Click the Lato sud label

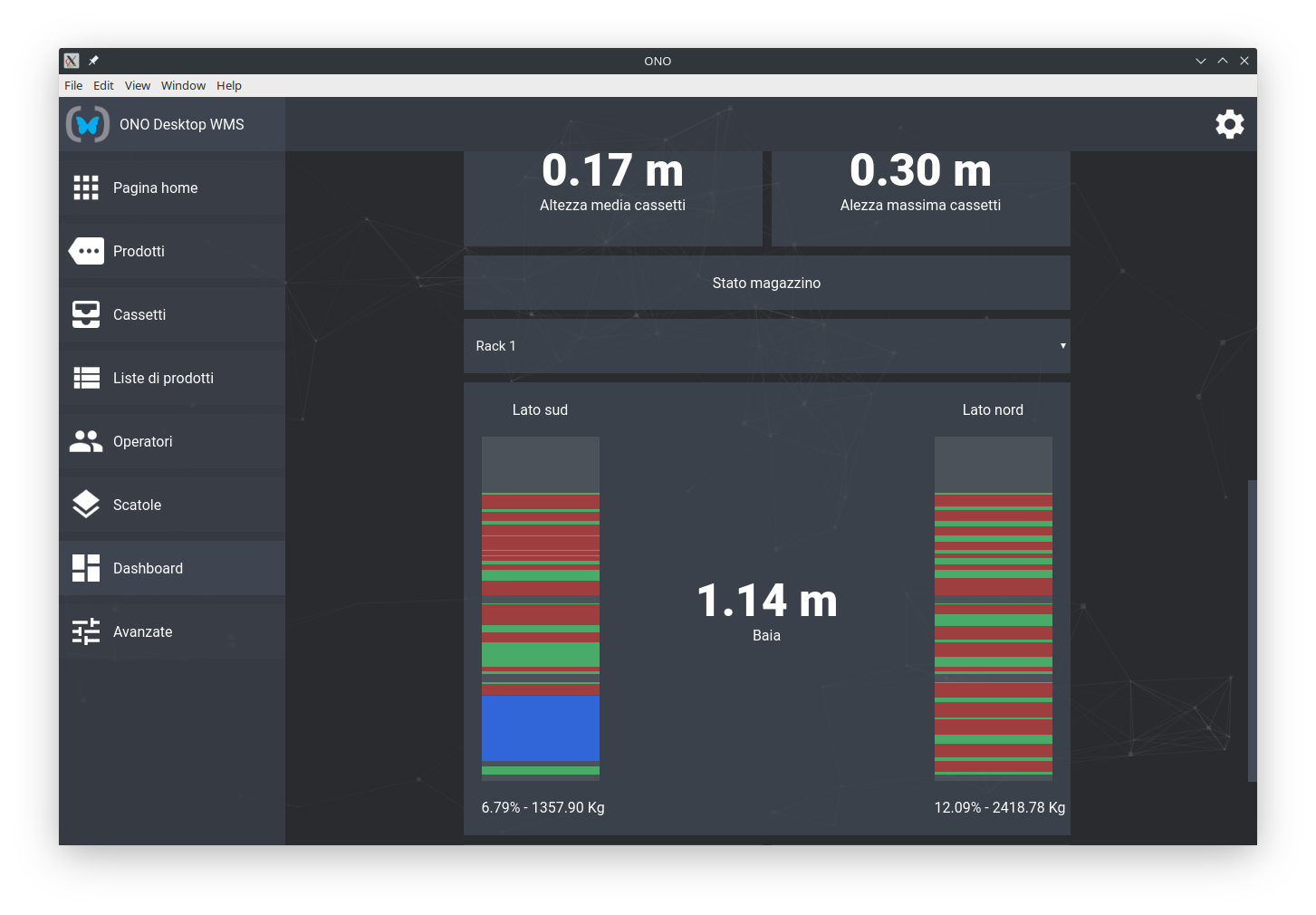click(540, 409)
